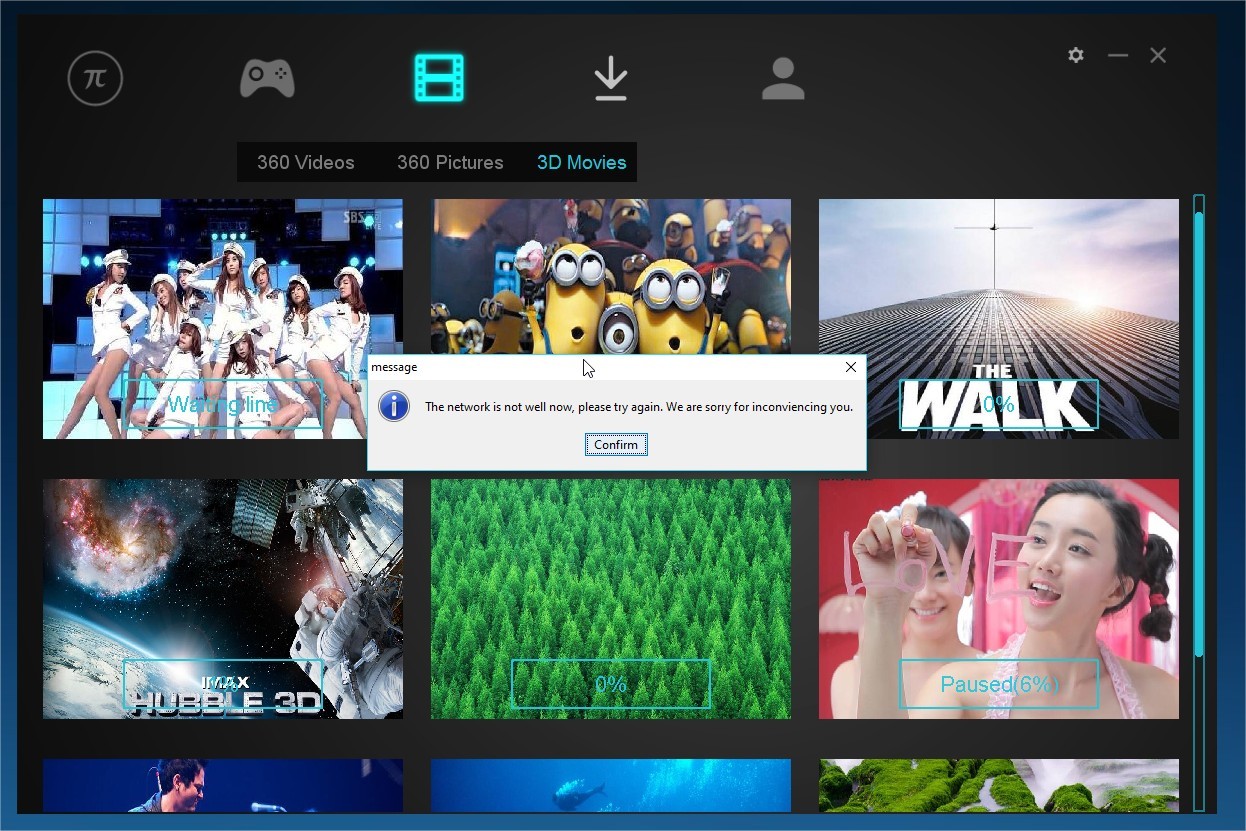Click the forest video 0% progress box
The width and height of the screenshot is (1246, 831).
[611, 685]
